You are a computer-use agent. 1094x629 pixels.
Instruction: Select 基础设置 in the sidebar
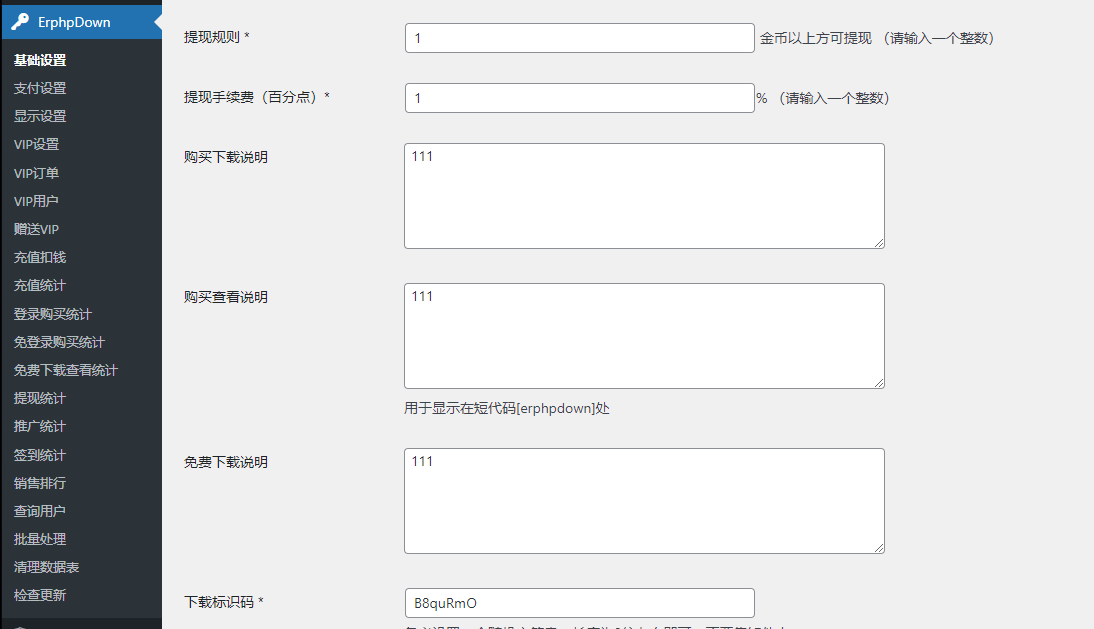(40, 60)
